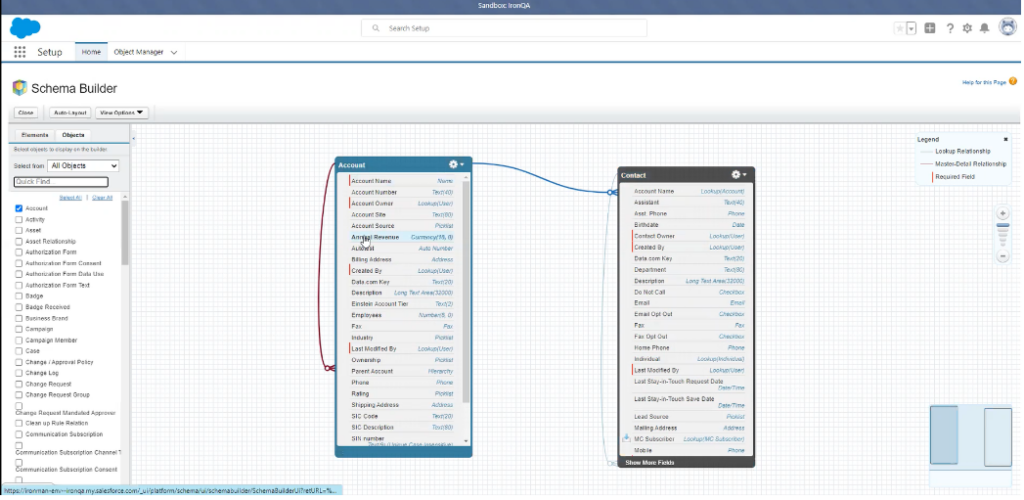Open the Contact object gear menu
This screenshot has height=500, width=1024.
coord(739,175)
